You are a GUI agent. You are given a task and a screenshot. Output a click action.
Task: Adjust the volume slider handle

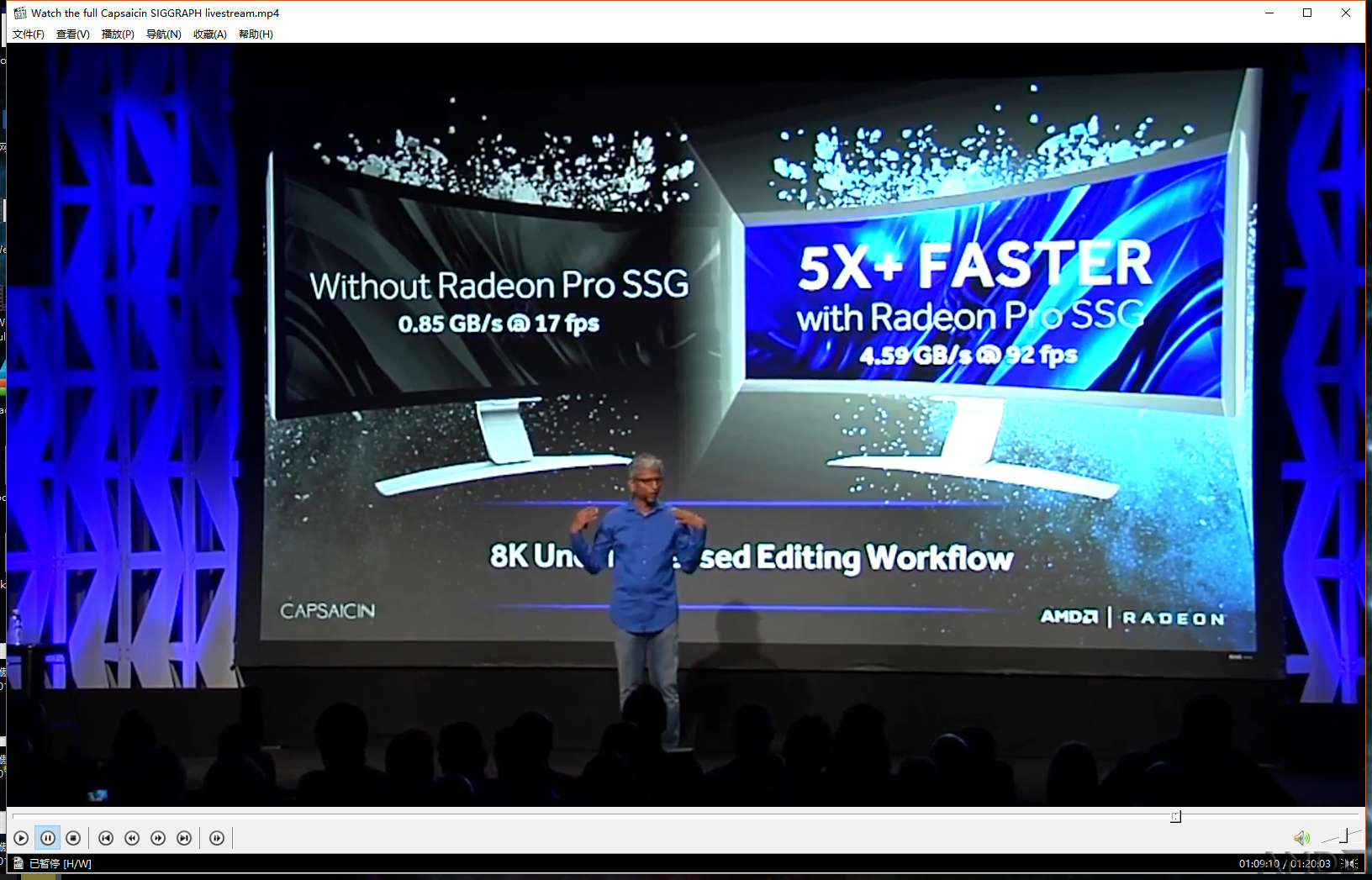click(x=1344, y=835)
